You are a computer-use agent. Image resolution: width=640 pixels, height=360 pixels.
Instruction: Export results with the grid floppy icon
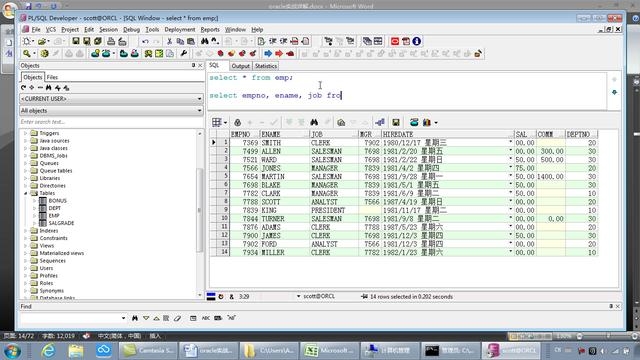[396, 122]
